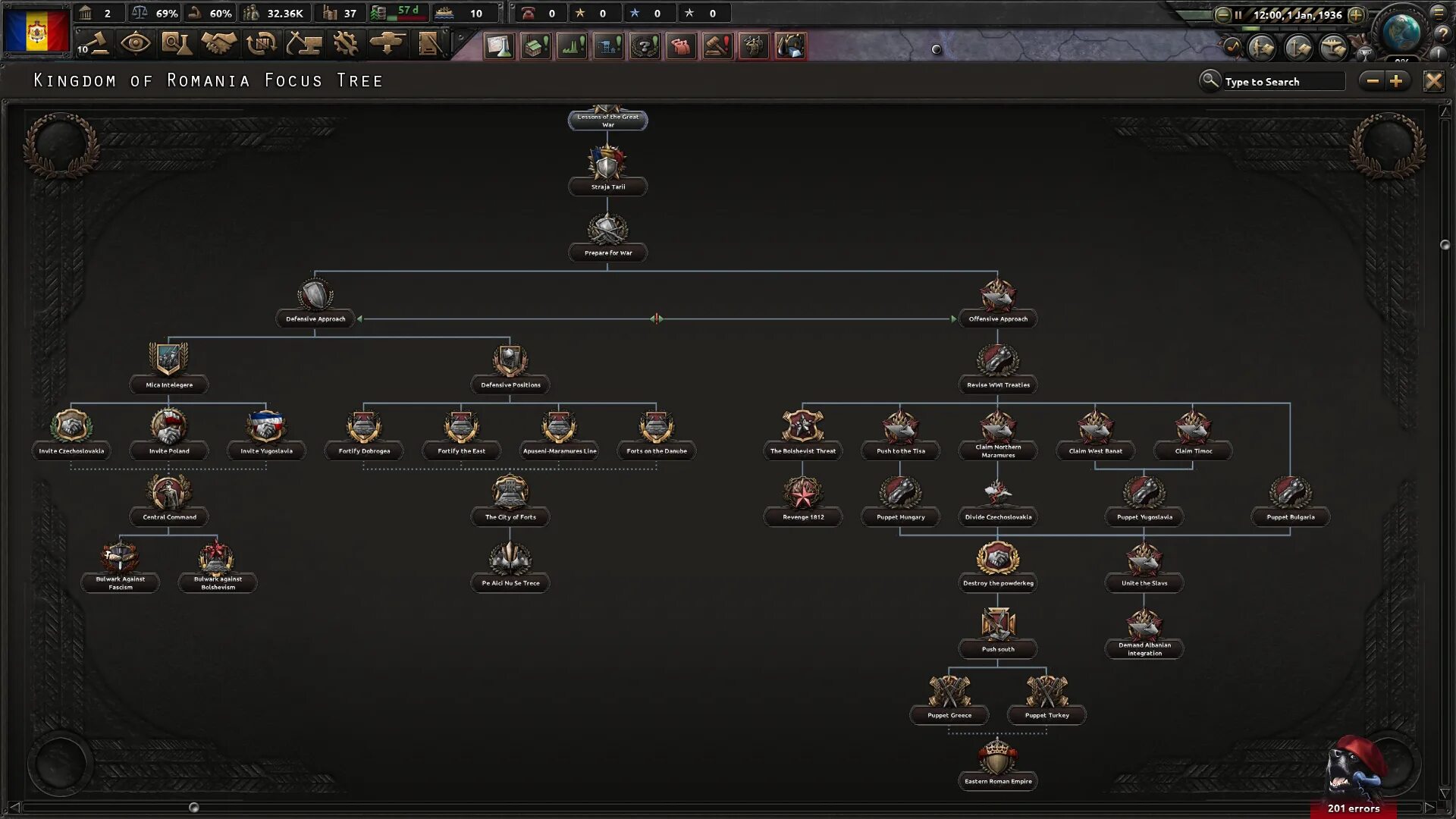
Task: Increase game speed with plus button
Action: pos(1357,14)
